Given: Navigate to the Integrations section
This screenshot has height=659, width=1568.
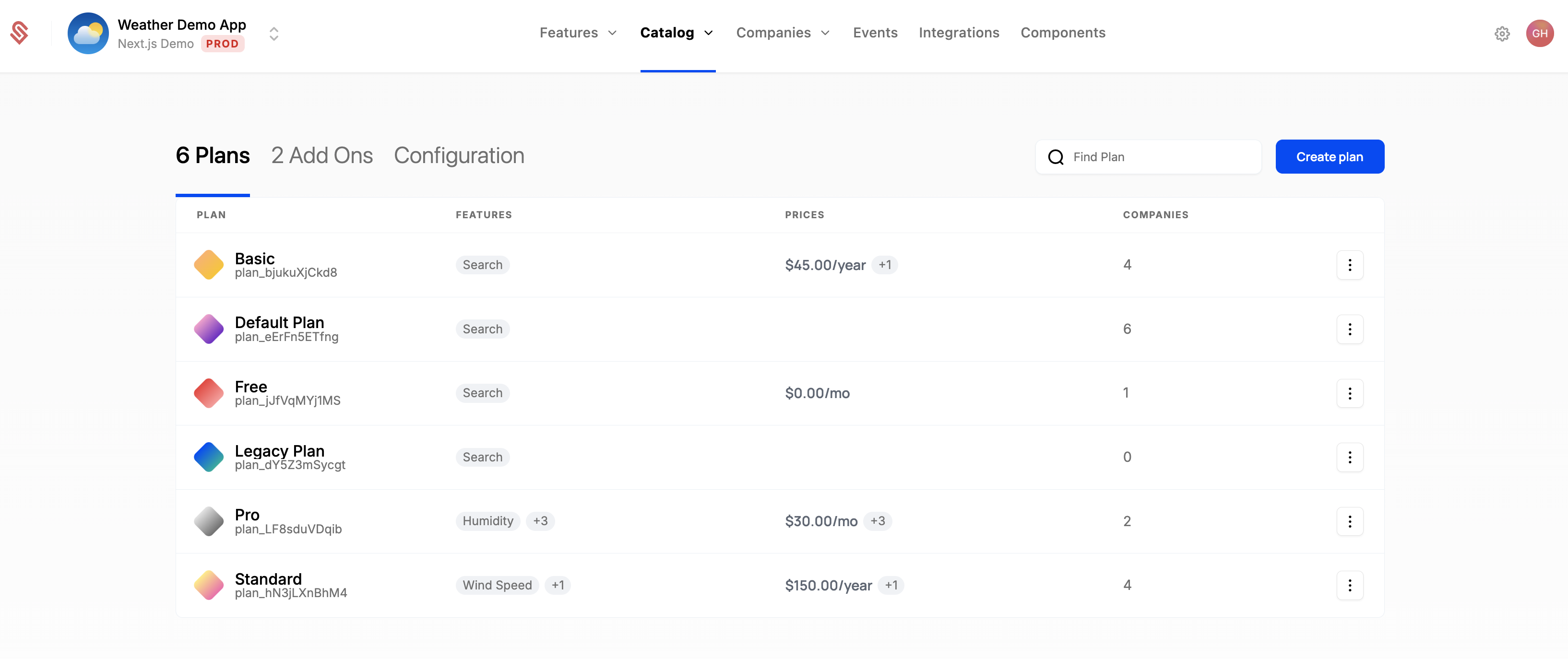Looking at the screenshot, I should (x=959, y=33).
